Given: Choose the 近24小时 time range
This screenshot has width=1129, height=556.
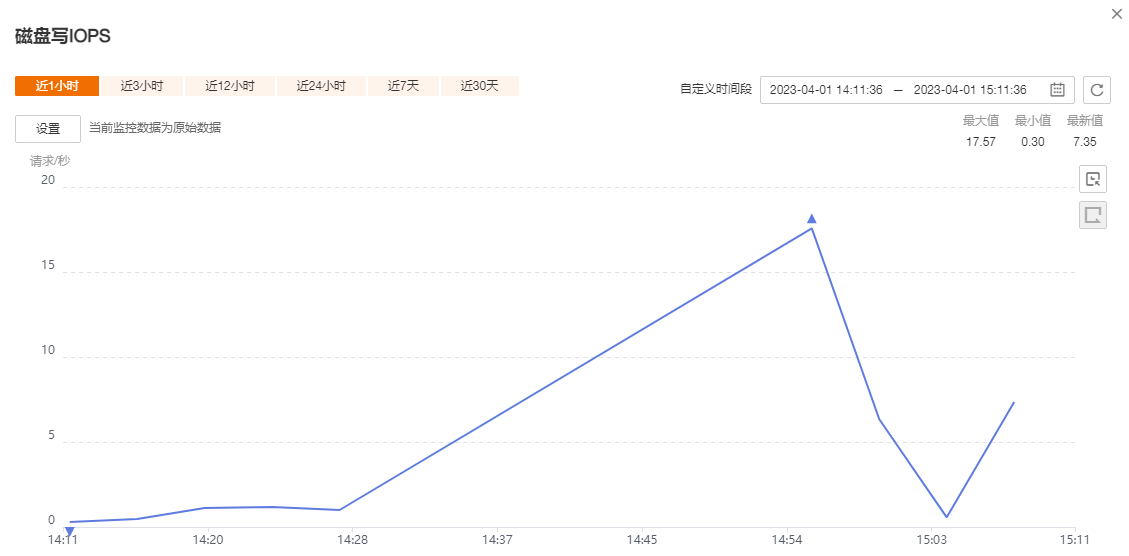Looking at the screenshot, I should click(x=321, y=86).
